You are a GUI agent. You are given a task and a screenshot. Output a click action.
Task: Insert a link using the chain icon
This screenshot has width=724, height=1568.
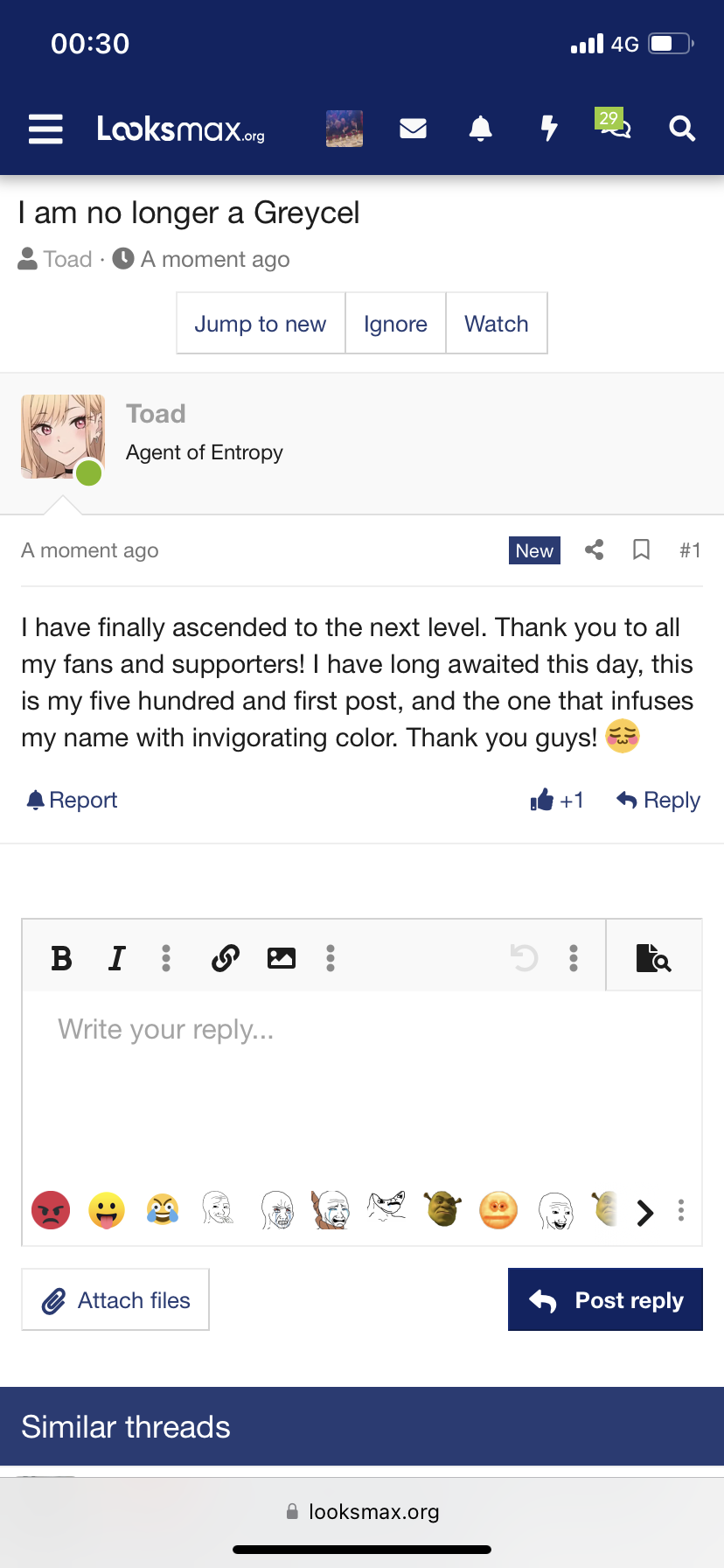coord(226,958)
